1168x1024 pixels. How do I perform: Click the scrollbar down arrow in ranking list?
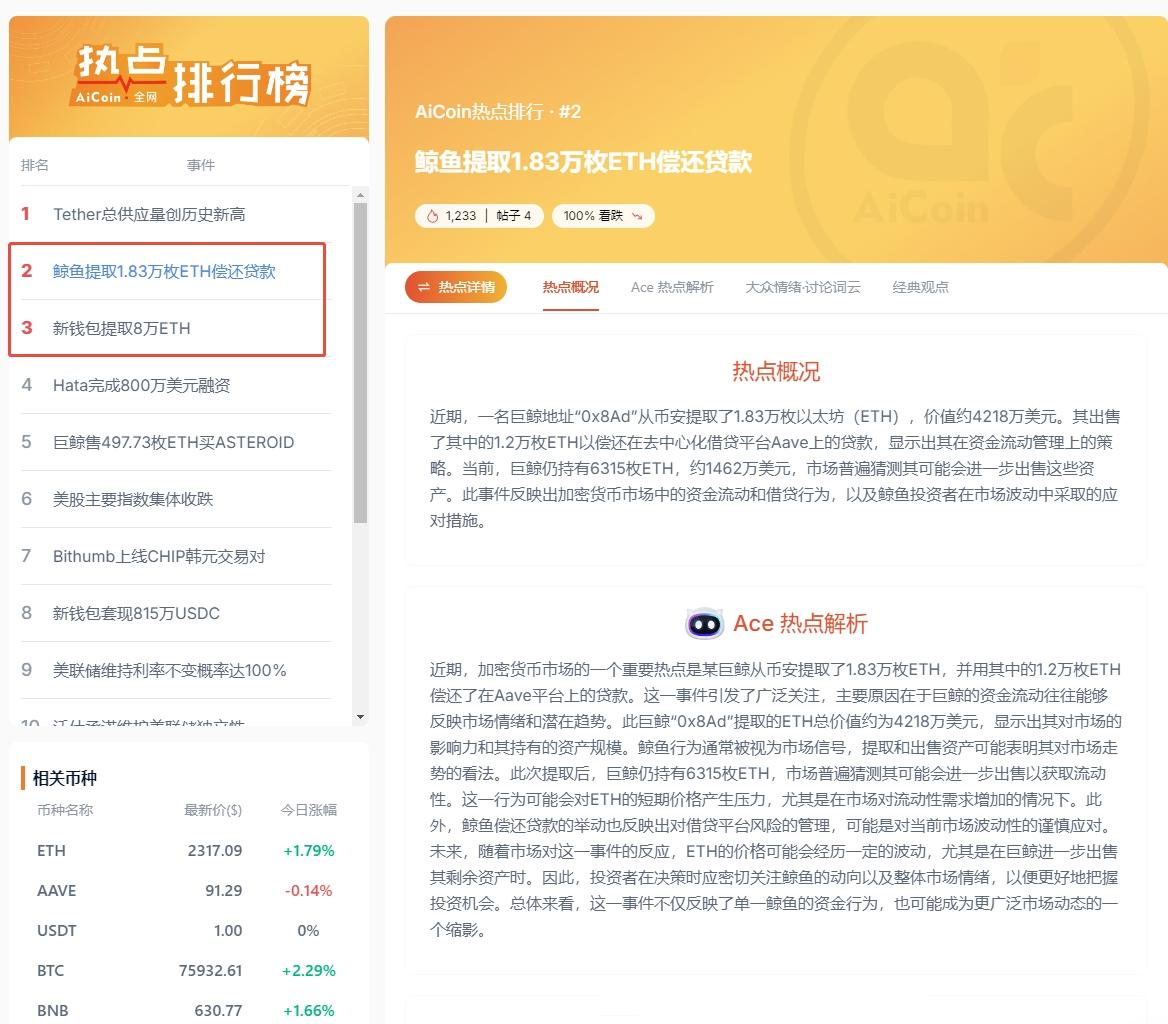pyautogui.click(x=361, y=717)
